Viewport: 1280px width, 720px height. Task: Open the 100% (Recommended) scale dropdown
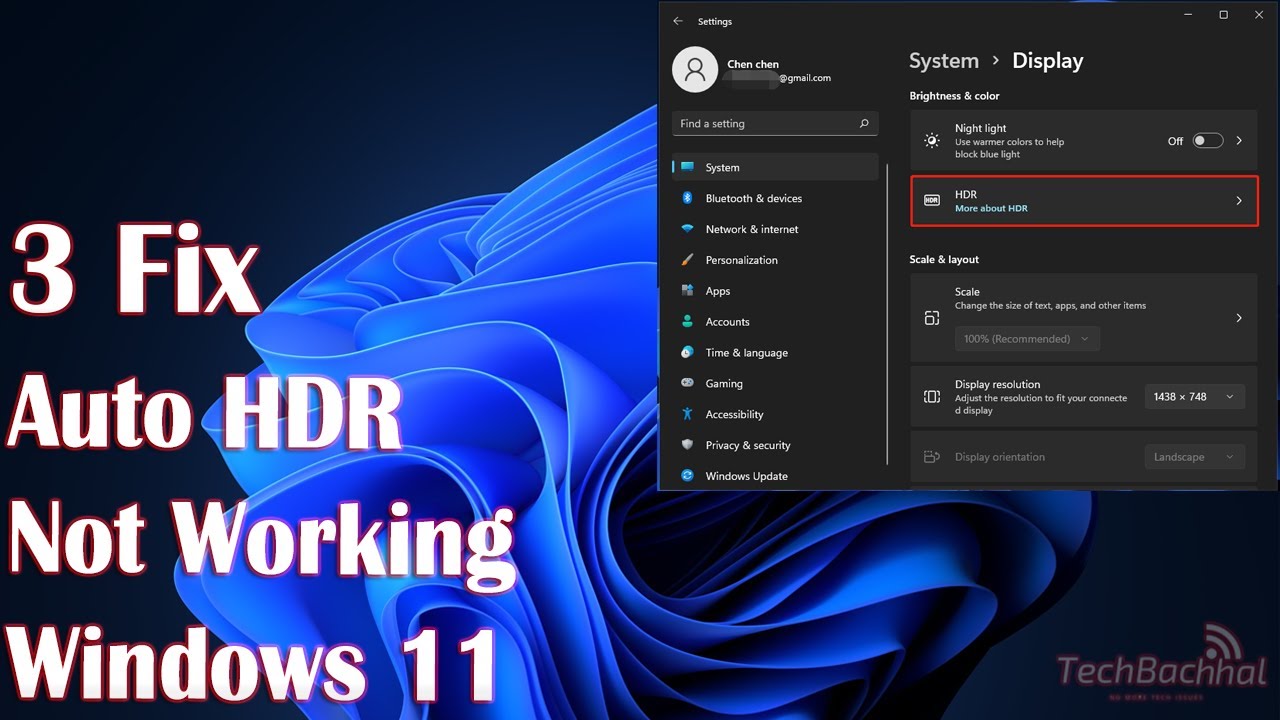pyautogui.click(x=1027, y=339)
